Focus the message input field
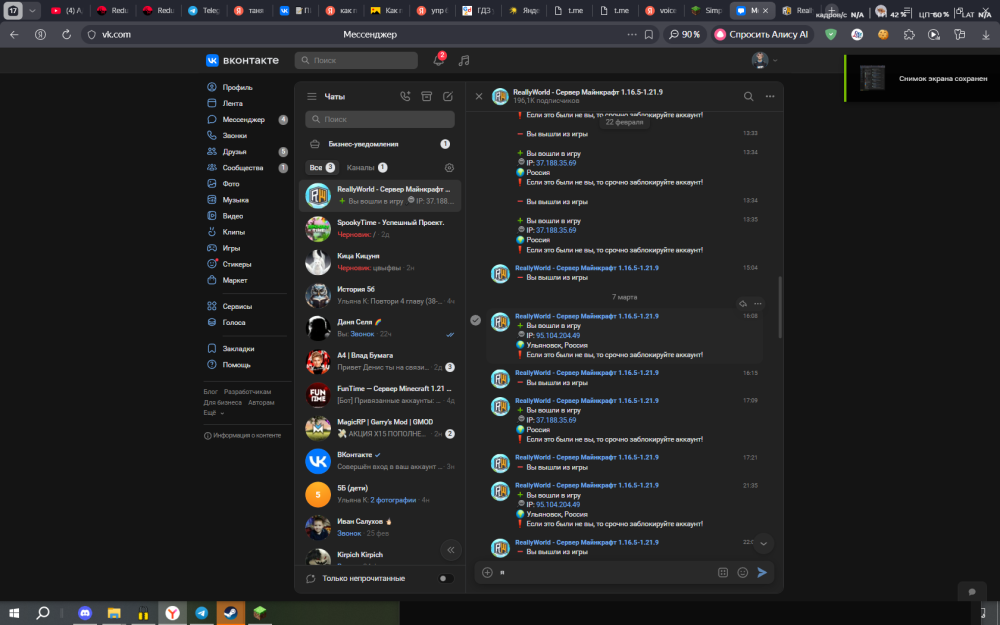 pos(605,573)
